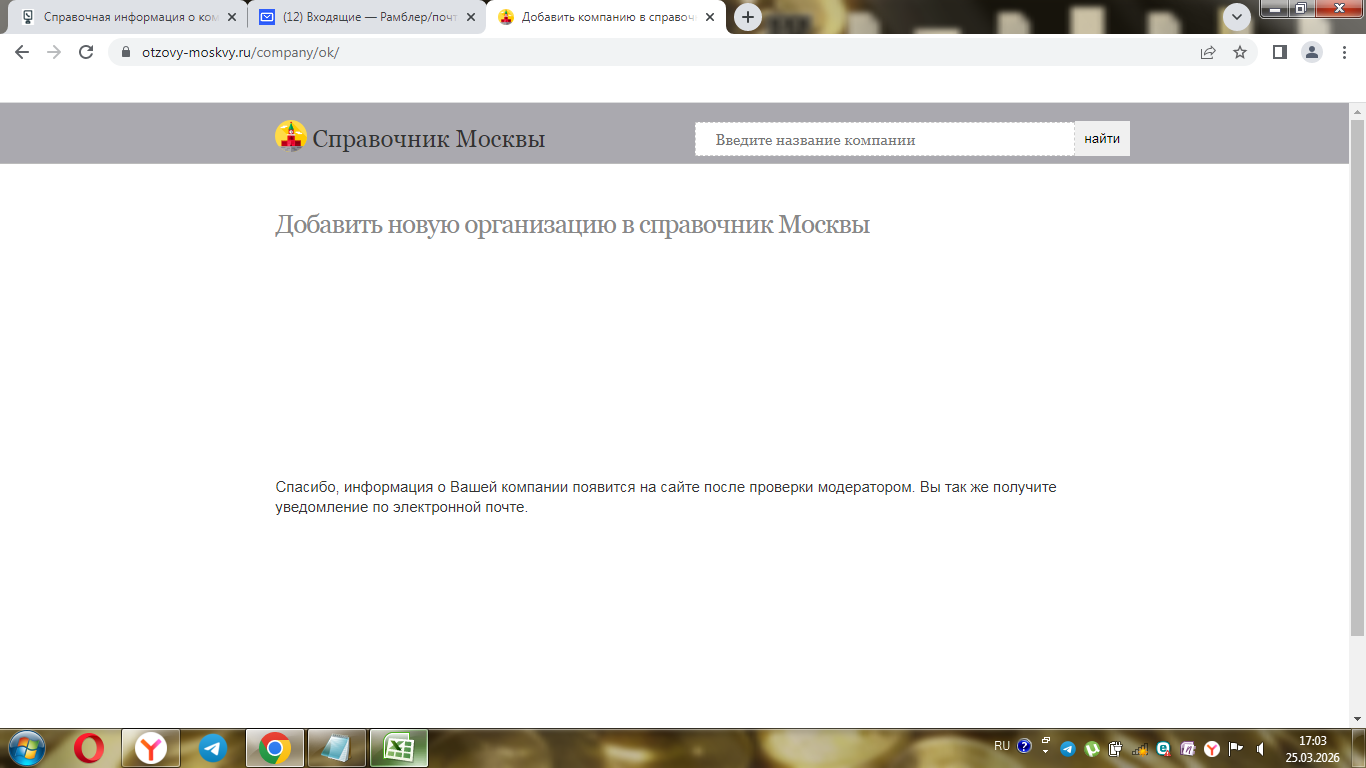Click the address bar URL
The height and width of the screenshot is (768, 1366).
pyautogui.click(x=241, y=52)
